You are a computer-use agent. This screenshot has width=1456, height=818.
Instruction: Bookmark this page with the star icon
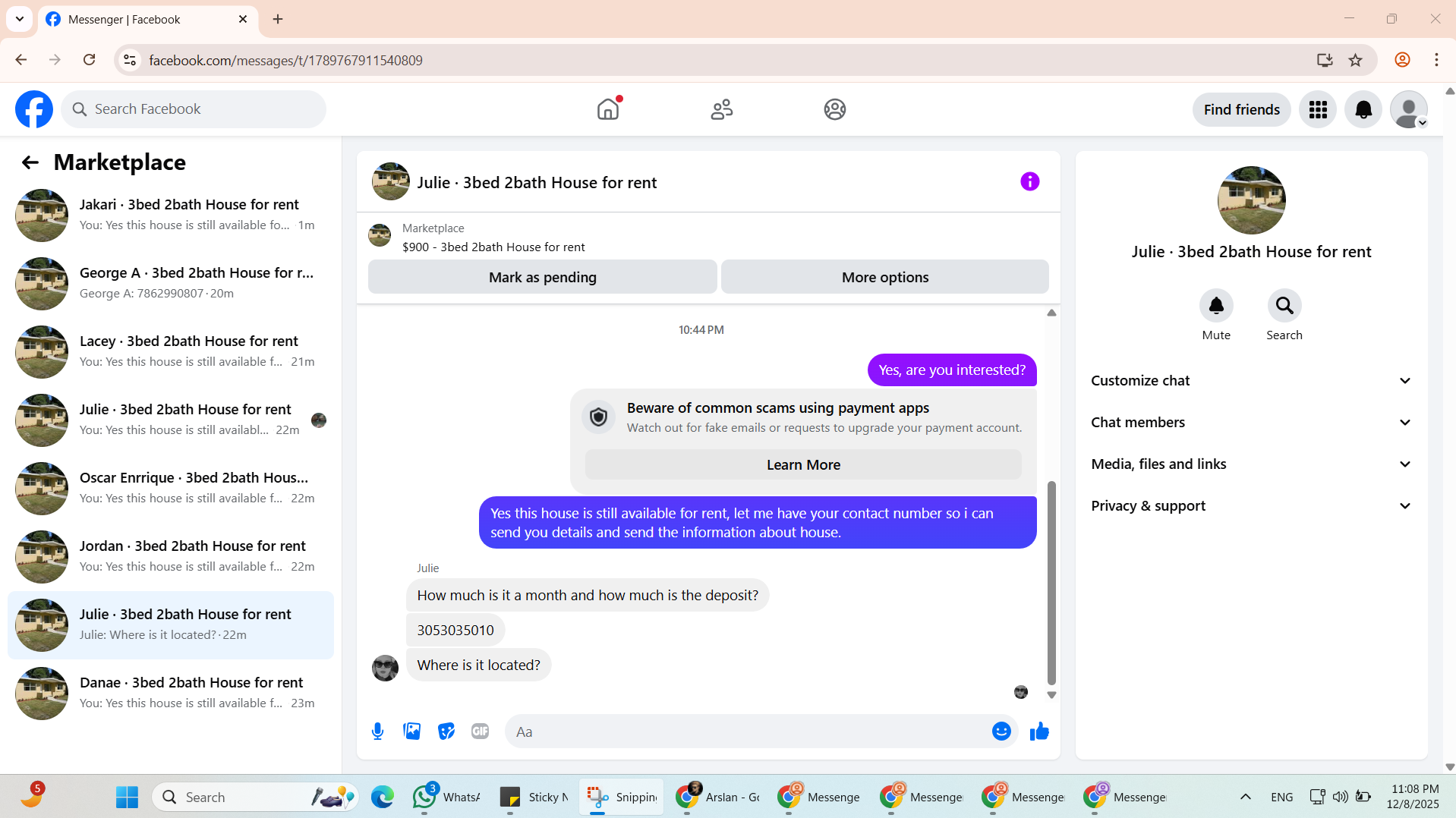tap(1356, 60)
